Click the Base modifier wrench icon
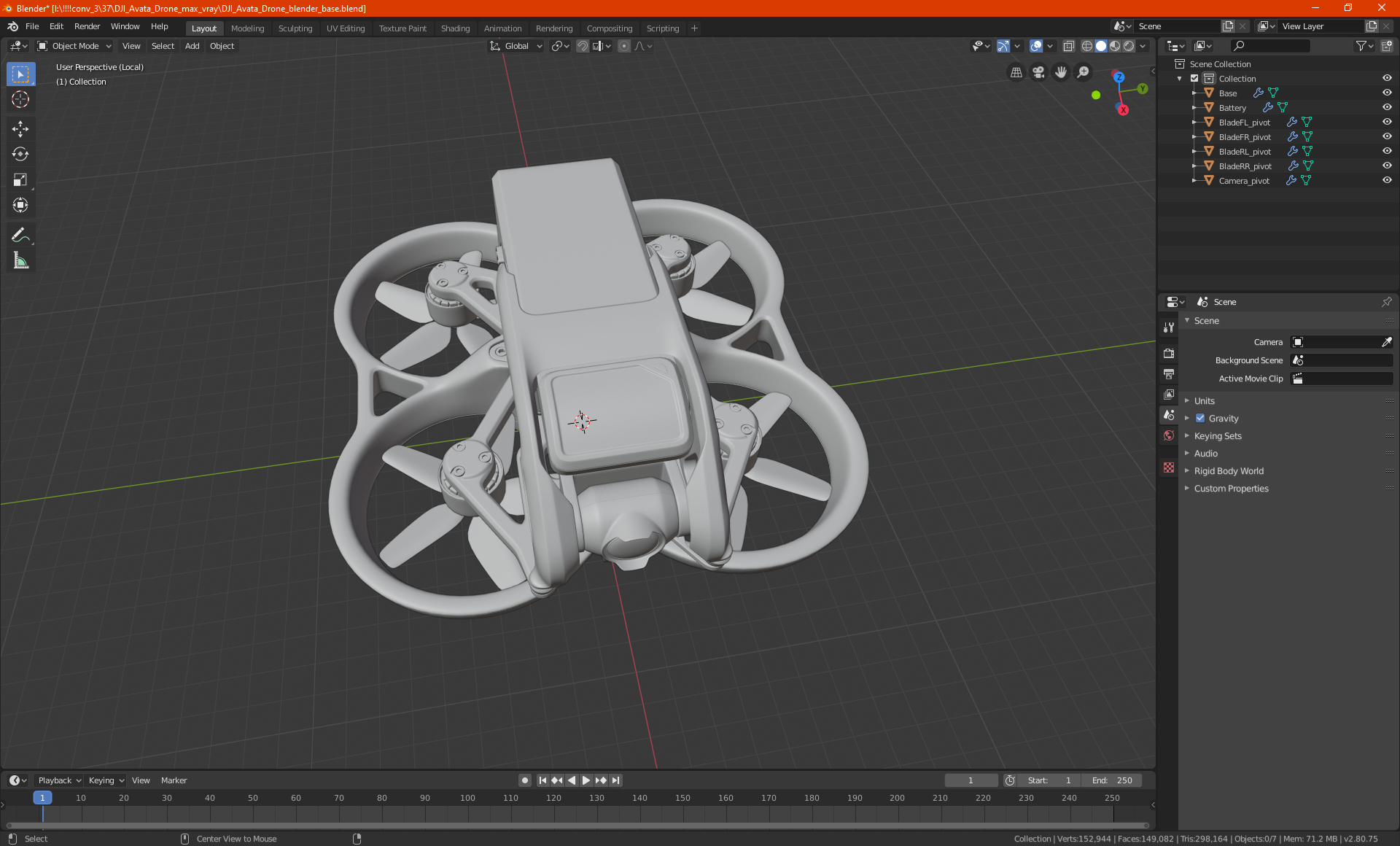The width and height of the screenshot is (1400, 846). 1258,93
